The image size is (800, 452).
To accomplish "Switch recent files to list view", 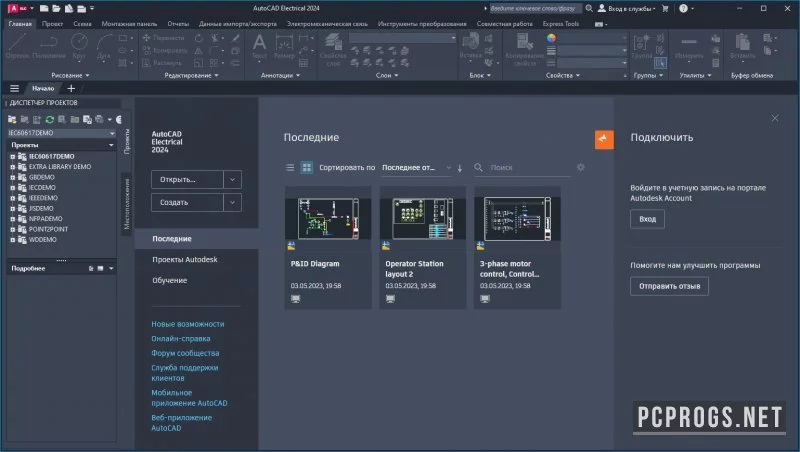I will [290, 167].
